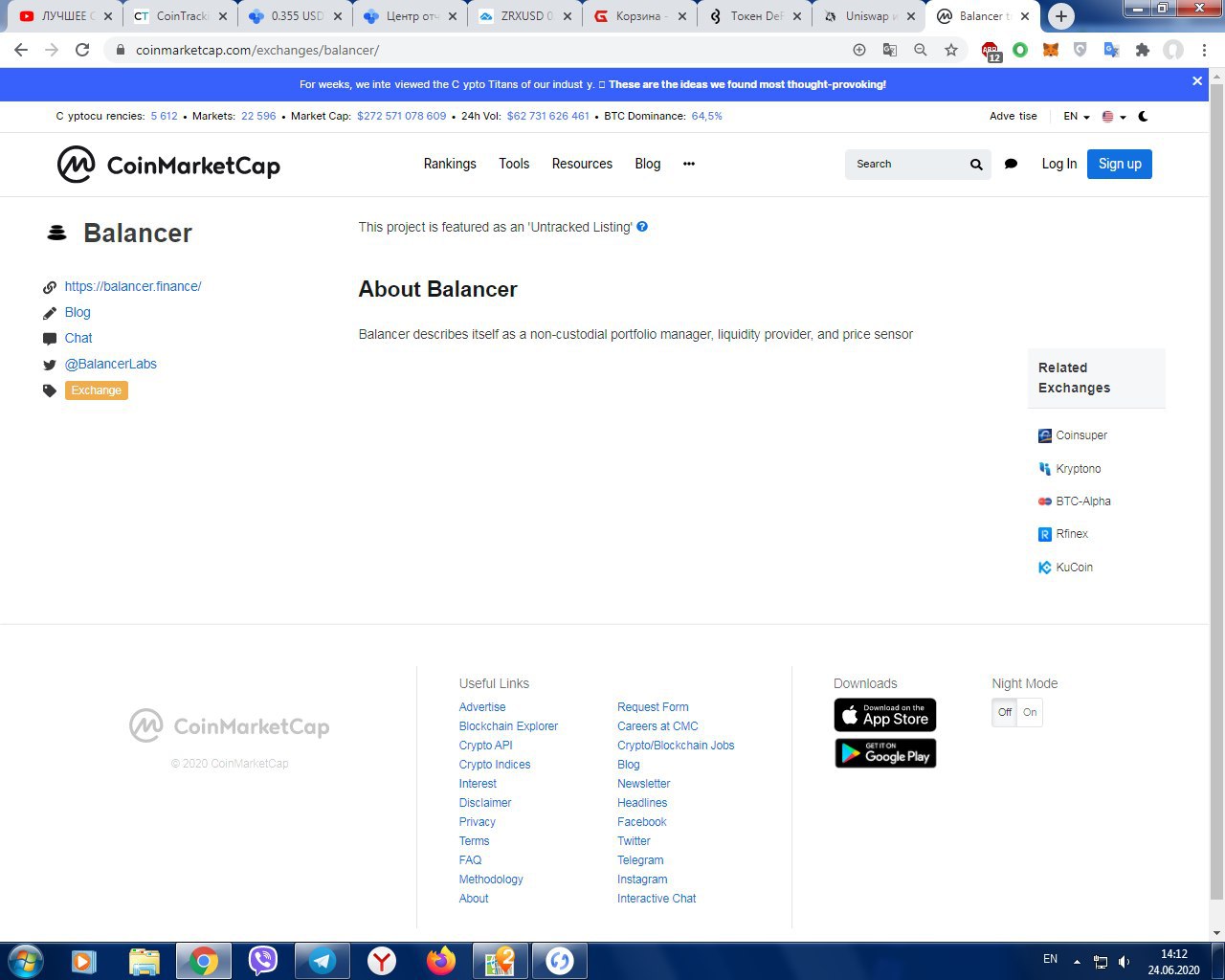Screen dimensions: 1225x980
Task: Open Firefox from the taskbar
Action: 441,960
